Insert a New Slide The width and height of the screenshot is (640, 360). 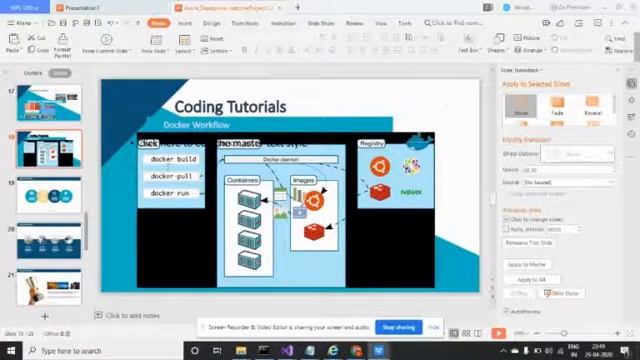pyautogui.click(x=156, y=44)
